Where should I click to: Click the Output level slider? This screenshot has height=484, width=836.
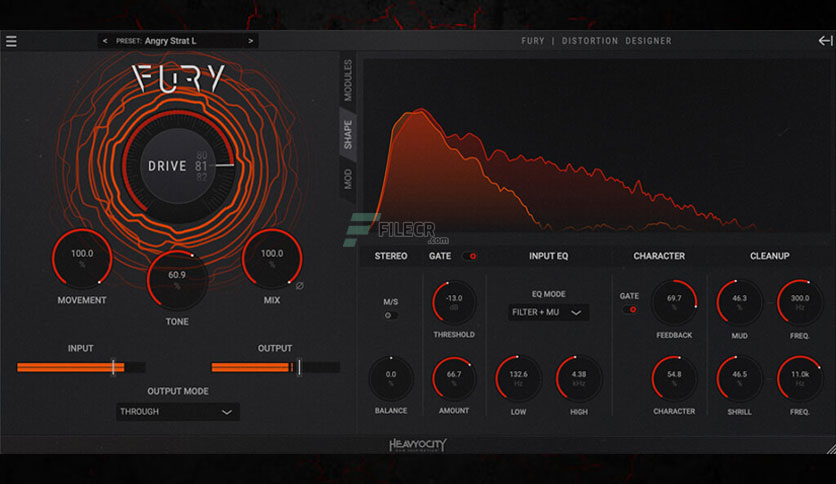(275, 367)
